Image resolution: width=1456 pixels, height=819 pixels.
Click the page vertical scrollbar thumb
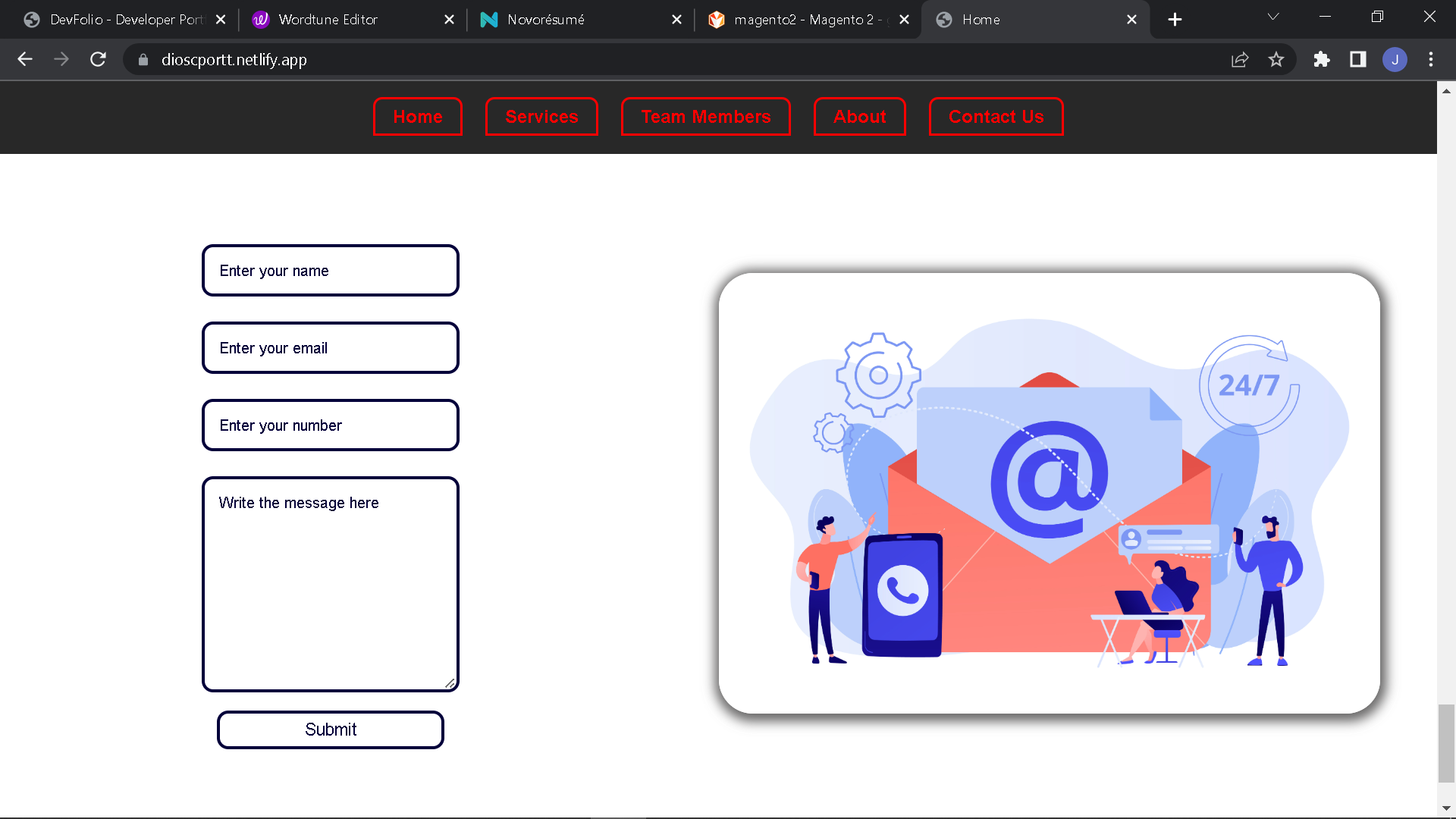pyautogui.click(x=1446, y=743)
